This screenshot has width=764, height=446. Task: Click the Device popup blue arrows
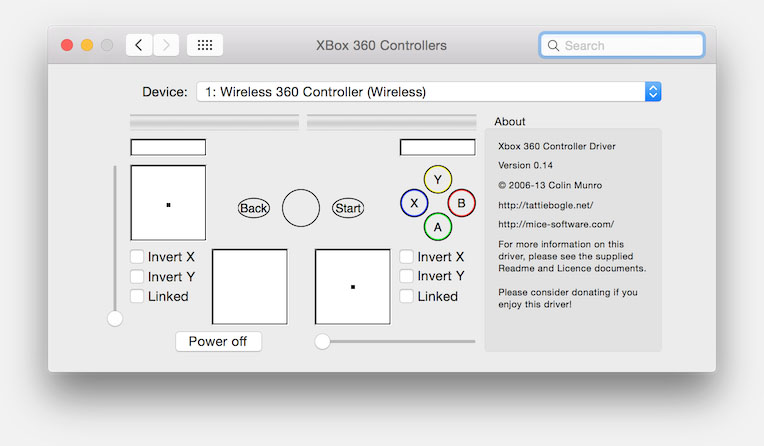[653, 92]
